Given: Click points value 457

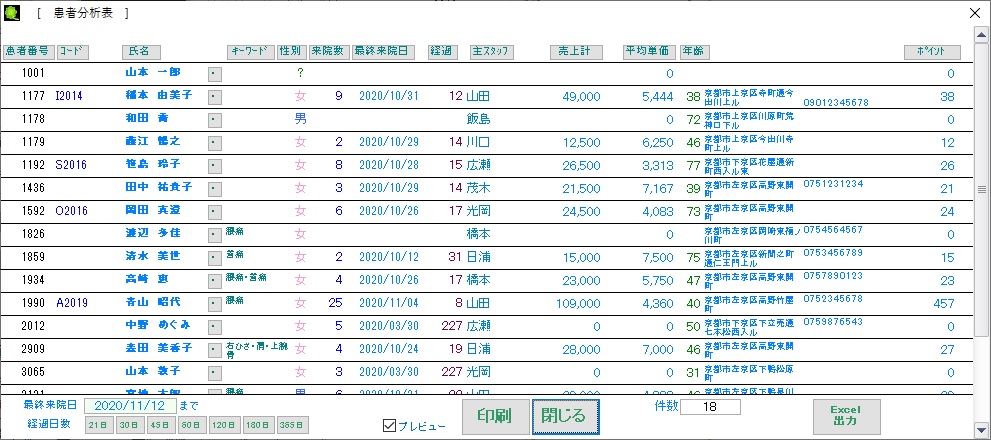Looking at the screenshot, I should [x=944, y=303].
